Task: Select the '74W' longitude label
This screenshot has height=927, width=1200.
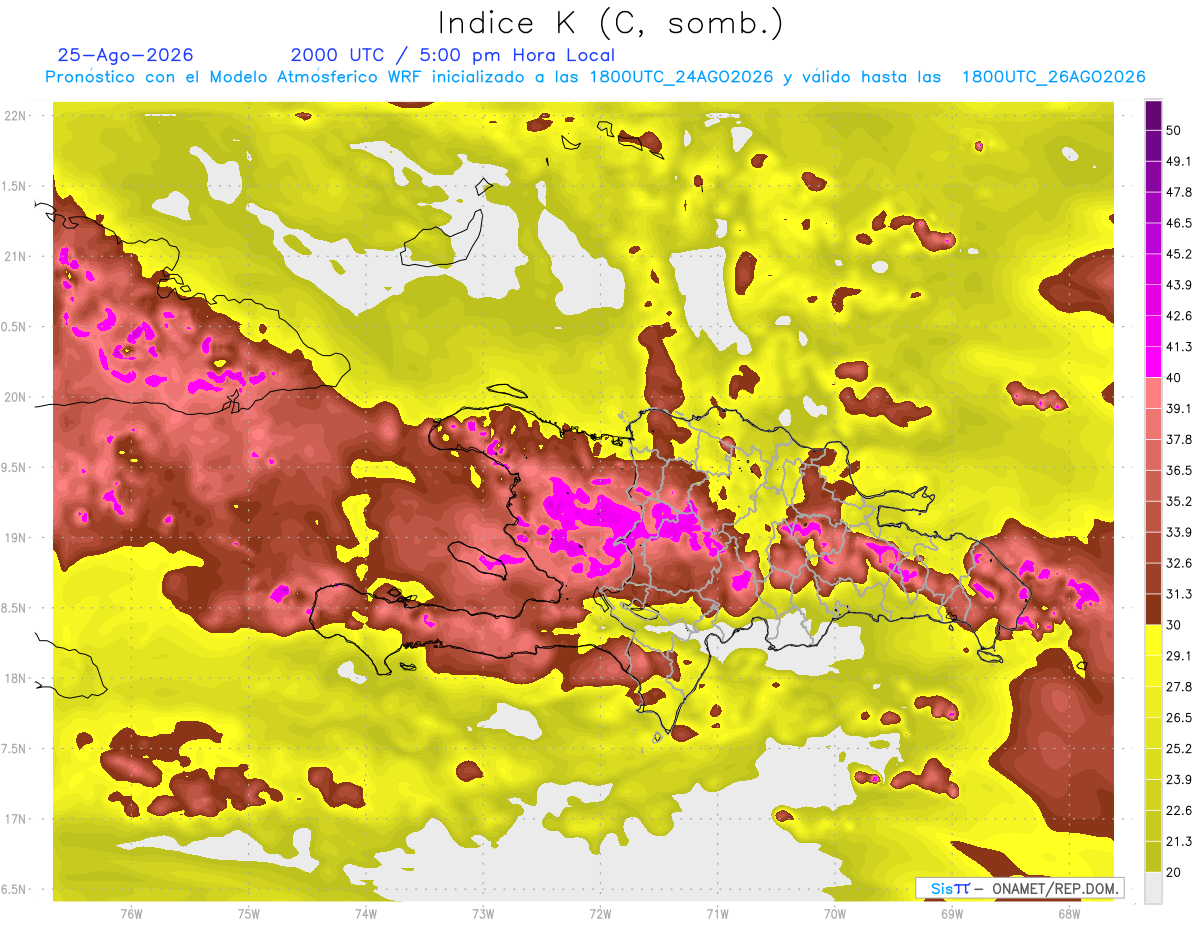Action: coord(366,913)
